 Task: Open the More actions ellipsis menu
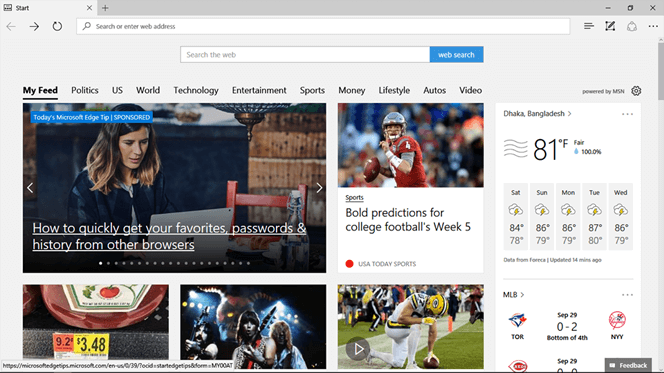653,26
